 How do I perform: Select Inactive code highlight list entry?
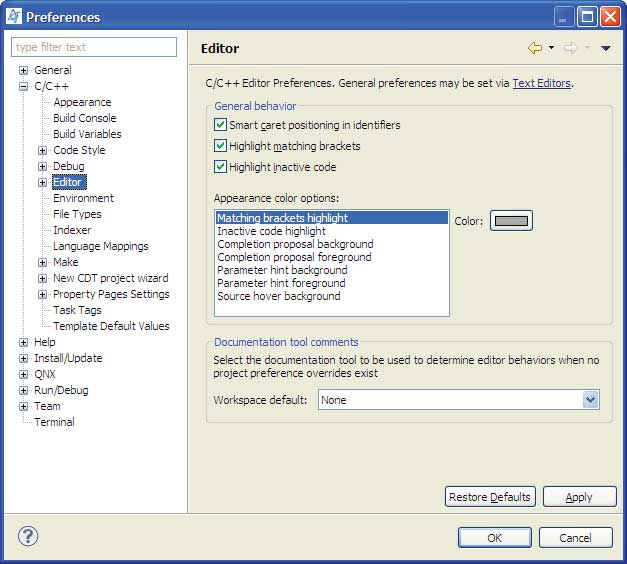pyautogui.click(x=271, y=231)
